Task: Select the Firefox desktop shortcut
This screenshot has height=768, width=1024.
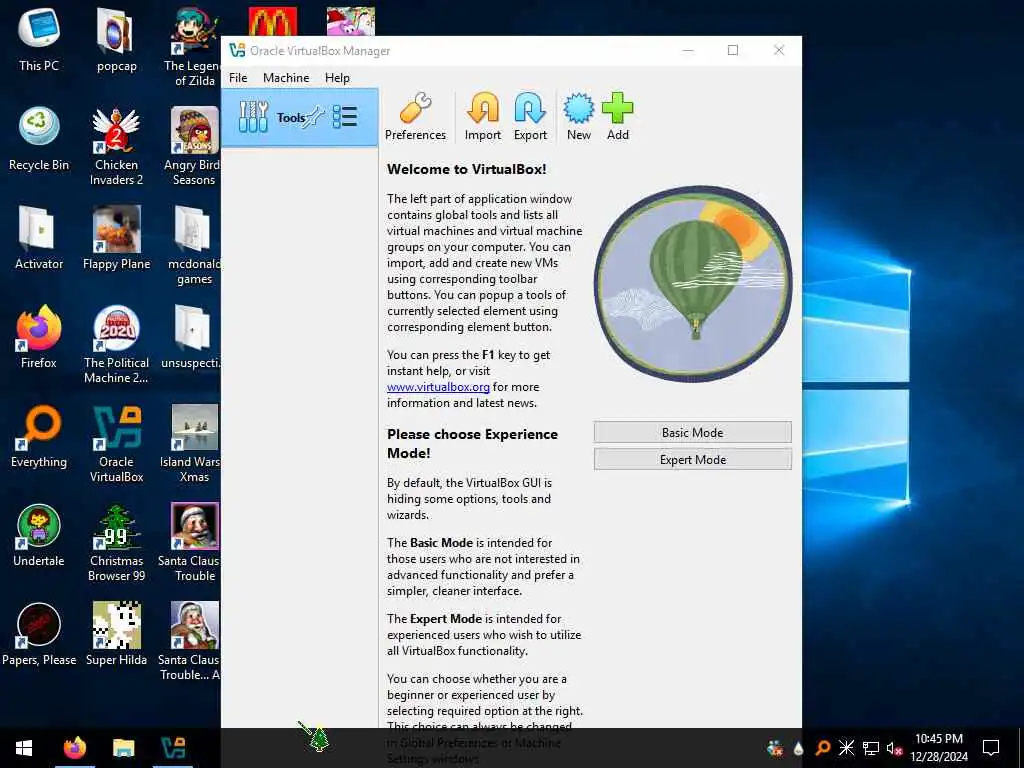Action: (x=39, y=337)
